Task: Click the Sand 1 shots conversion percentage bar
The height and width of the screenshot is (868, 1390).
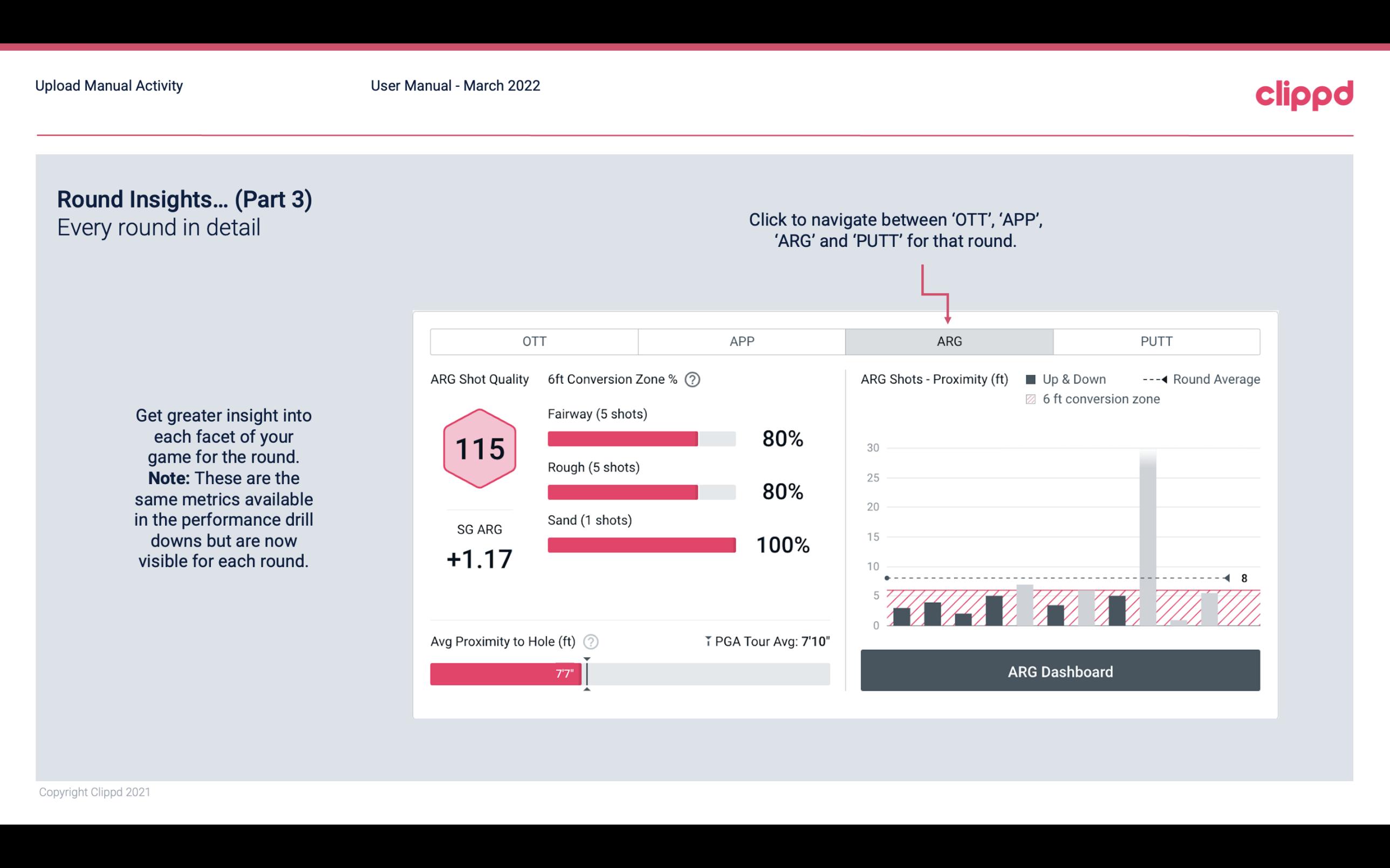Action: click(641, 544)
